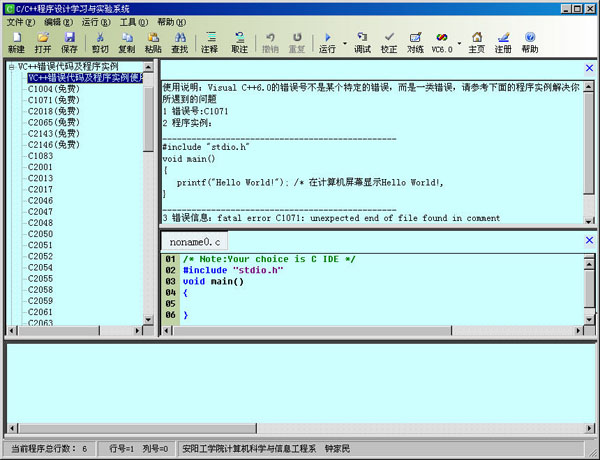The image size is (600, 460).
Task: Click the 注释 (Comment) toolbar icon
Action: click(x=209, y=41)
